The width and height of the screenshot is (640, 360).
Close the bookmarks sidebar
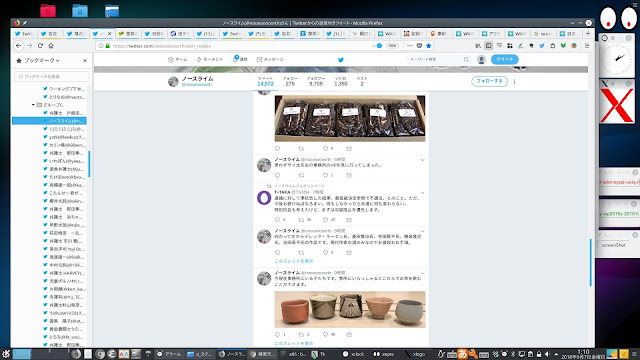tap(85, 60)
